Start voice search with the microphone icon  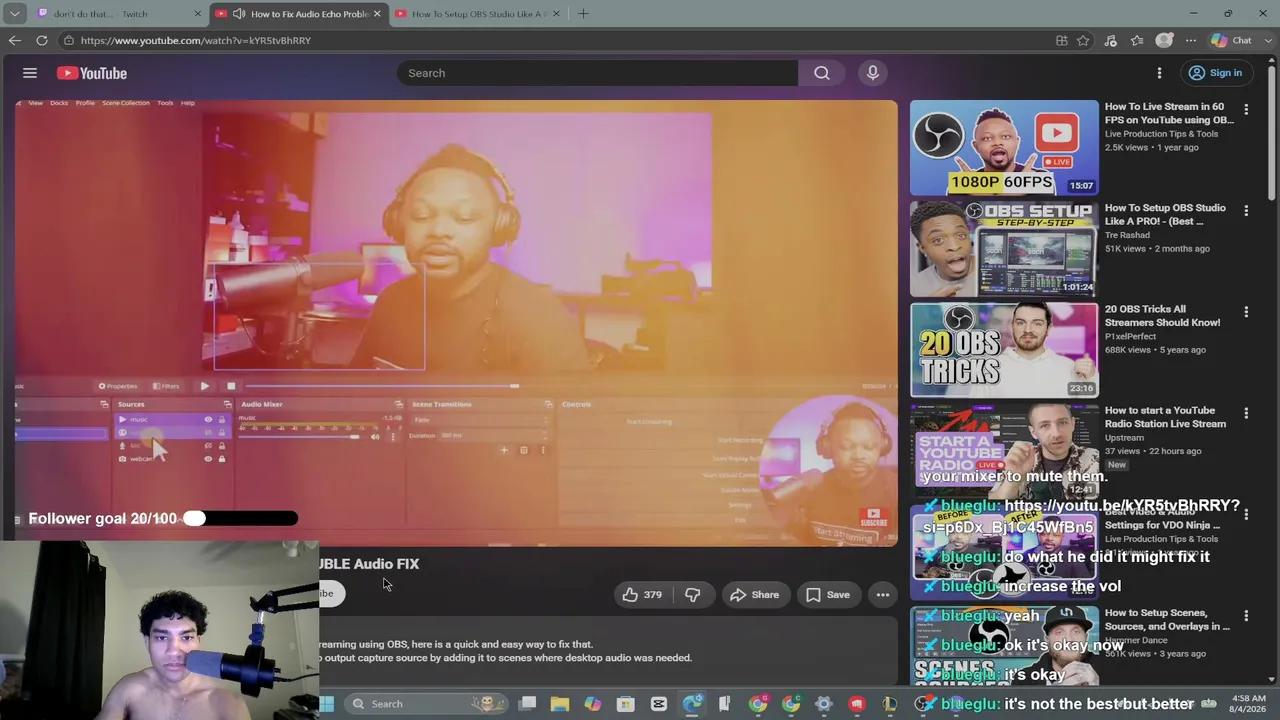873,73
